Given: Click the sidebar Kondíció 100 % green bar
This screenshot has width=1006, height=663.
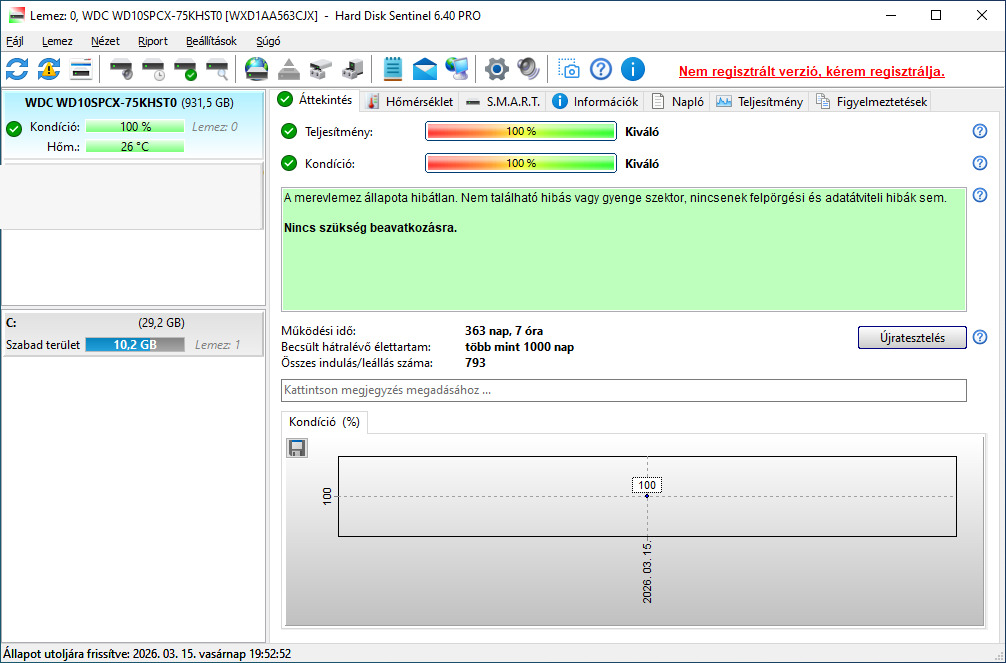Looking at the screenshot, I should click(135, 126).
